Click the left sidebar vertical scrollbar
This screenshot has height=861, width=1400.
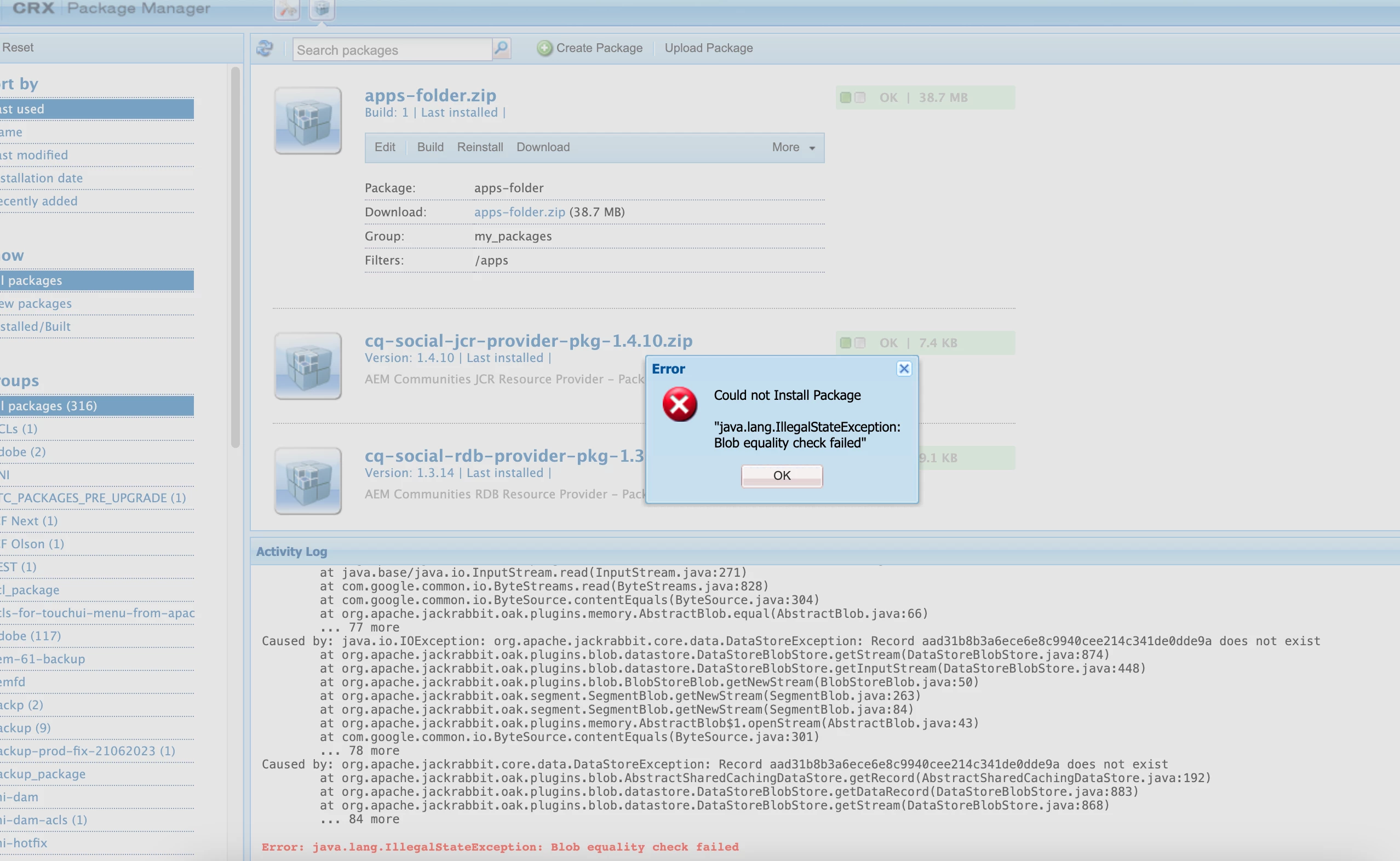pyautogui.click(x=235, y=256)
